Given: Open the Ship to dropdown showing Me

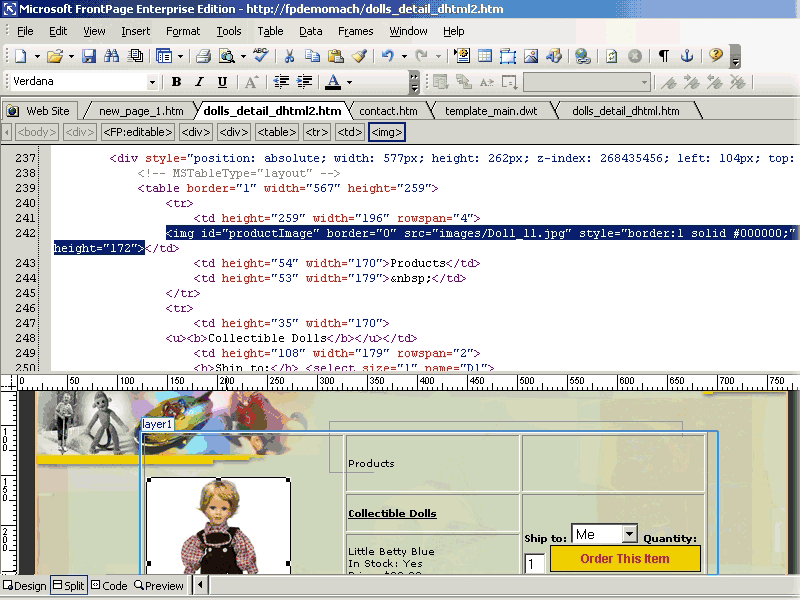Looking at the screenshot, I should [x=629, y=535].
